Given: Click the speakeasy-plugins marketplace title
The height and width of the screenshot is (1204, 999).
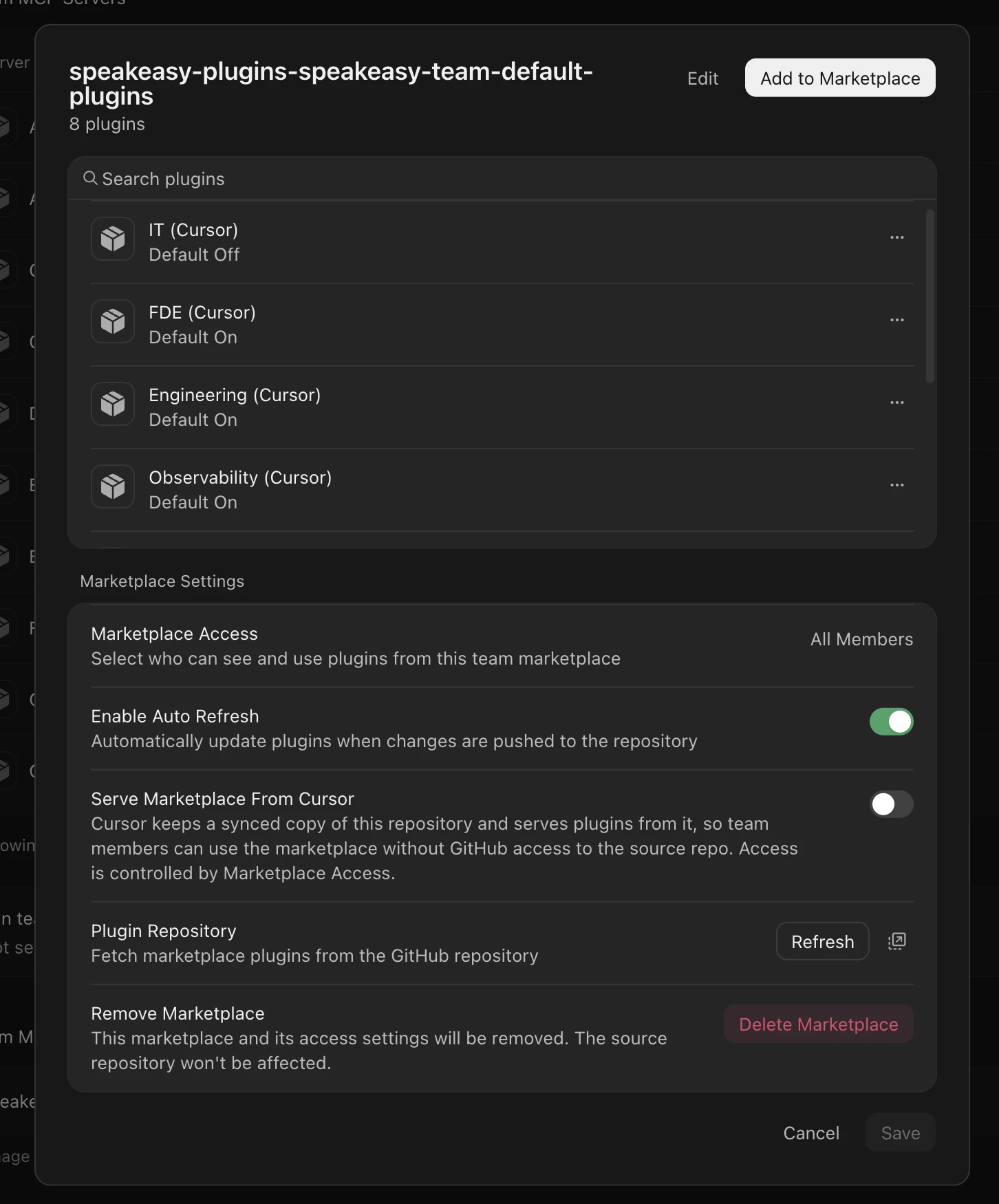Looking at the screenshot, I should point(331,83).
